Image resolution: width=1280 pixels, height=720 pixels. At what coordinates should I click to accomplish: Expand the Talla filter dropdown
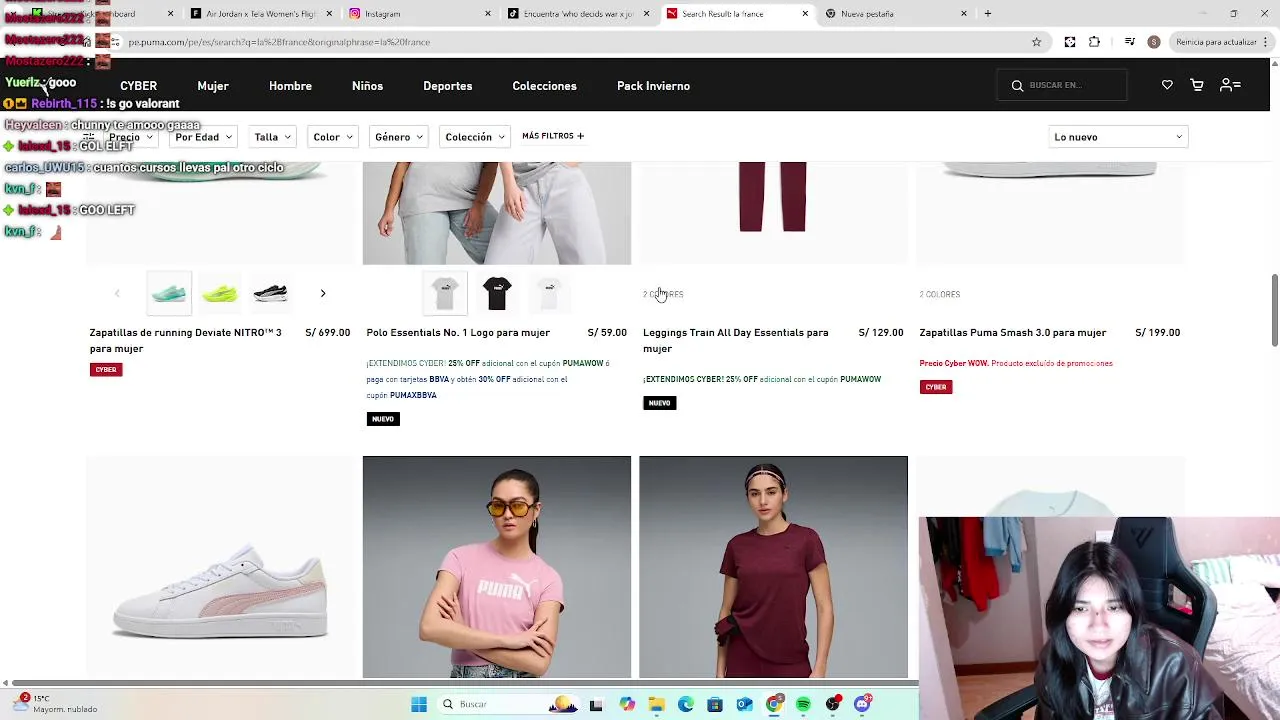(x=272, y=137)
